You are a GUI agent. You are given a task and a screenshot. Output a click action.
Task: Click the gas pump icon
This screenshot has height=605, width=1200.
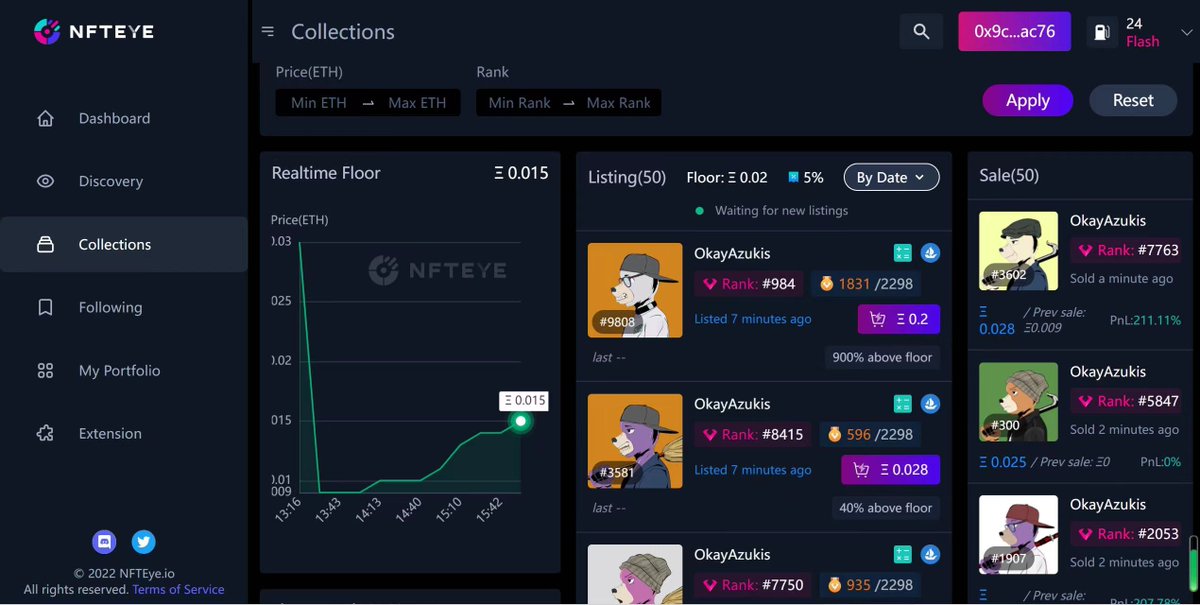[1101, 32]
